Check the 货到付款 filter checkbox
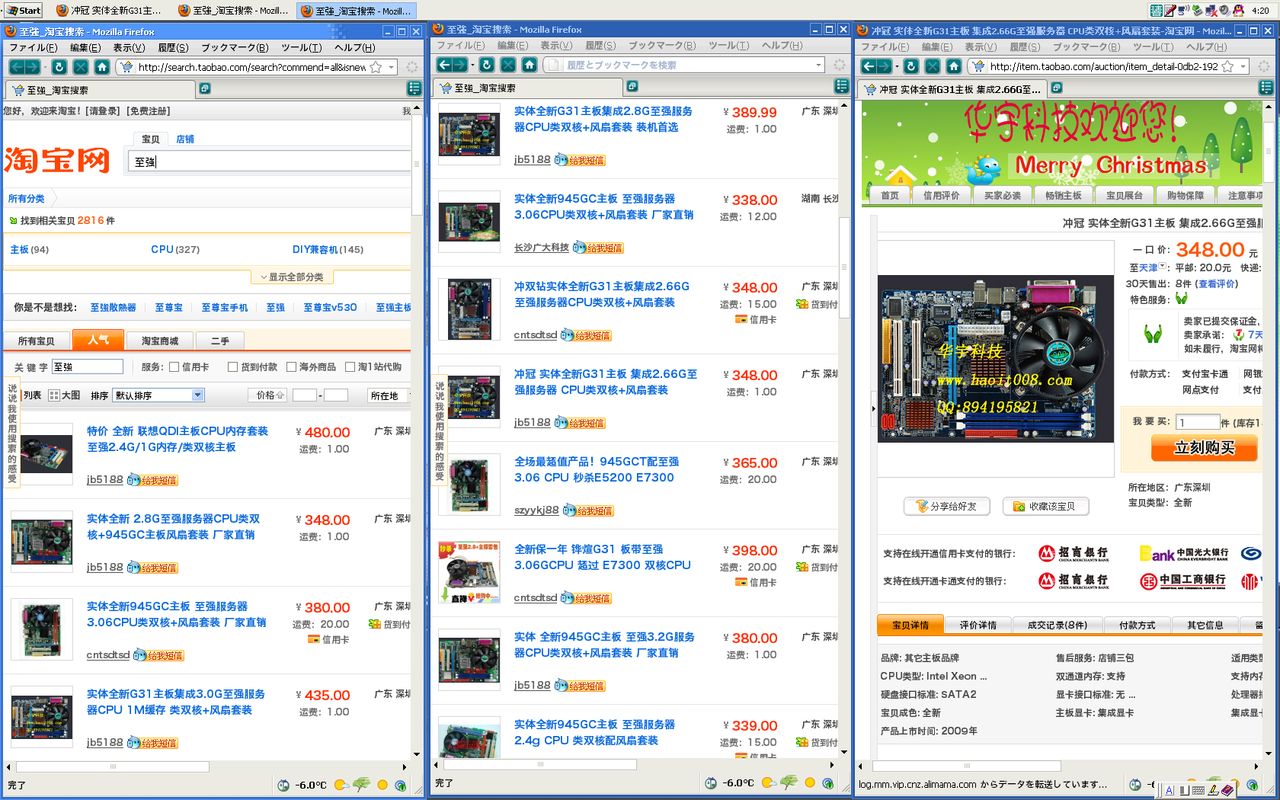Image resolution: width=1280 pixels, height=800 pixels. point(233,367)
